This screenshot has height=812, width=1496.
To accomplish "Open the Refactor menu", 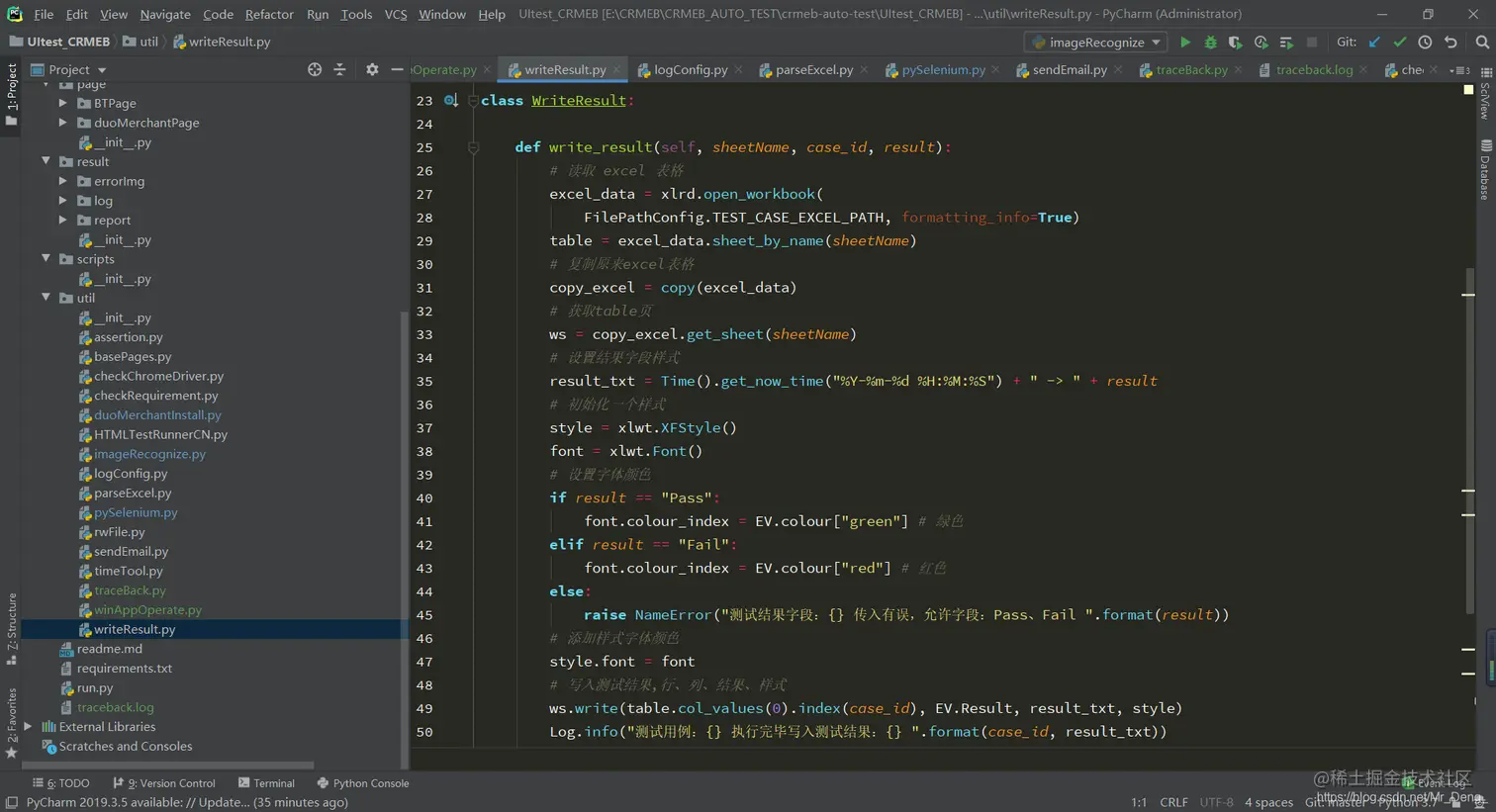I will (269, 14).
